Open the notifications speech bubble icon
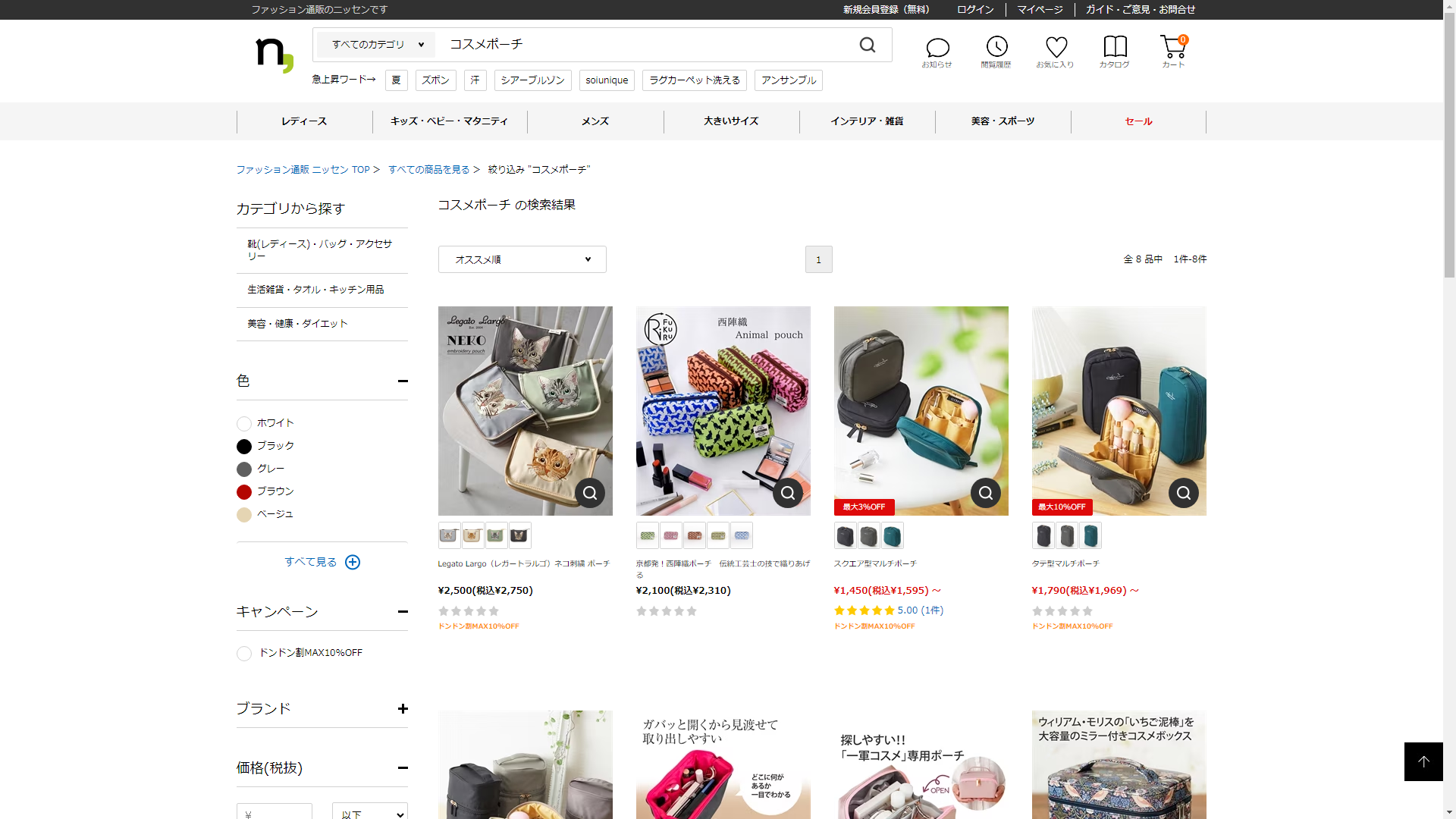The width and height of the screenshot is (1456, 819). click(937, 52)
